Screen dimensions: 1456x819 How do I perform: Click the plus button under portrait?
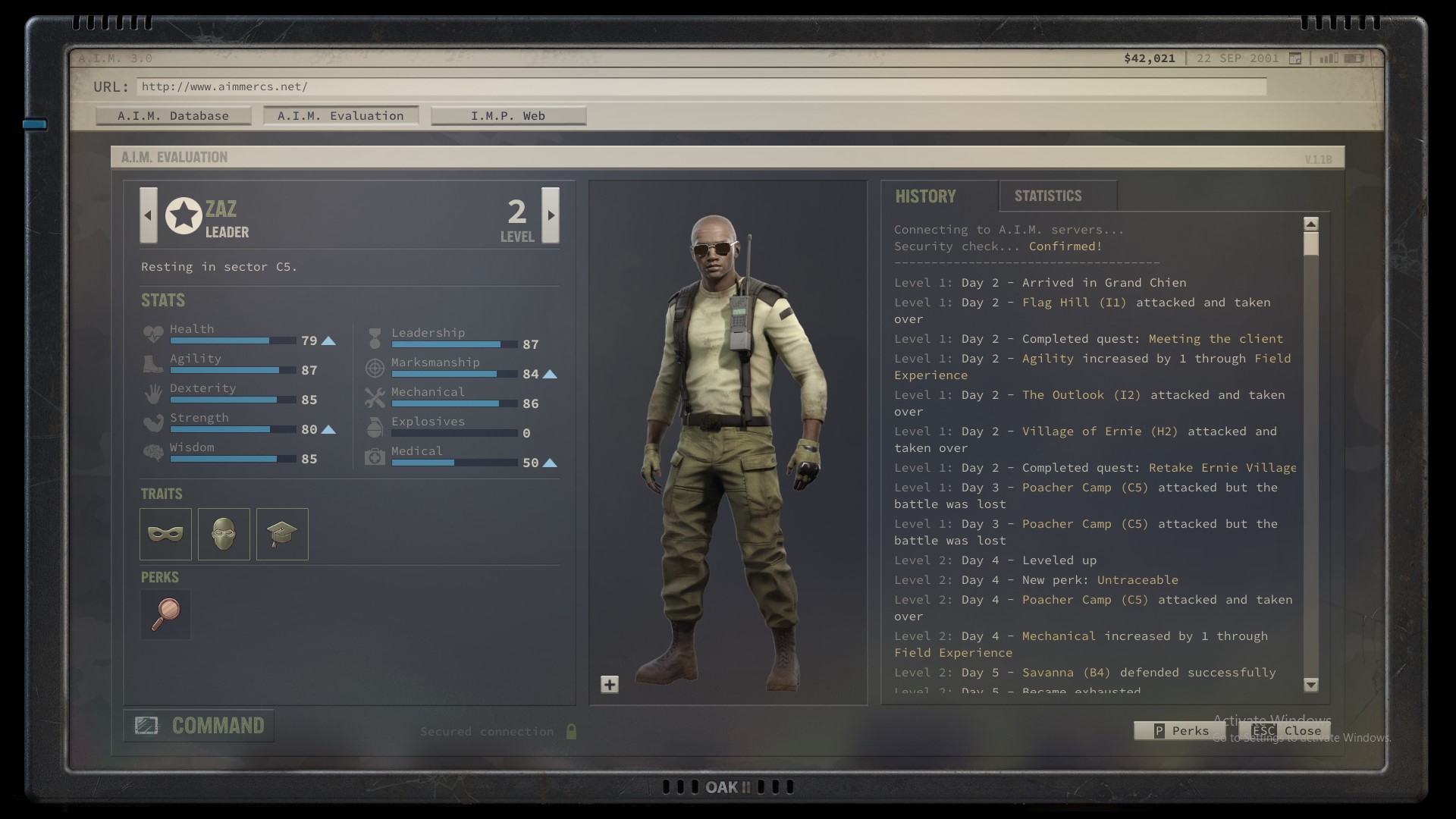pyautogui.click(x=610, y=685)
